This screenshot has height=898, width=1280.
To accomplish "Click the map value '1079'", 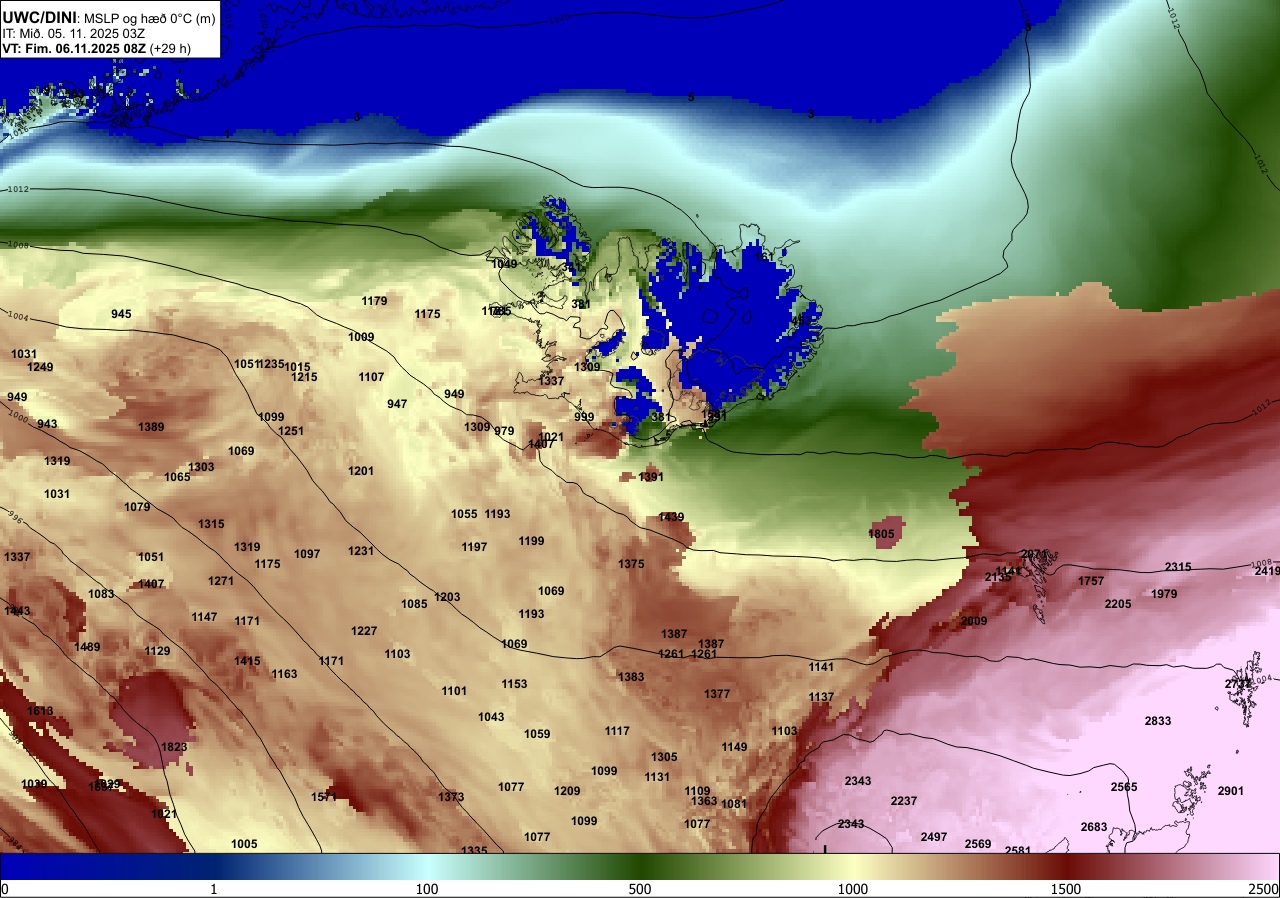I will click(x=137, y=507).
